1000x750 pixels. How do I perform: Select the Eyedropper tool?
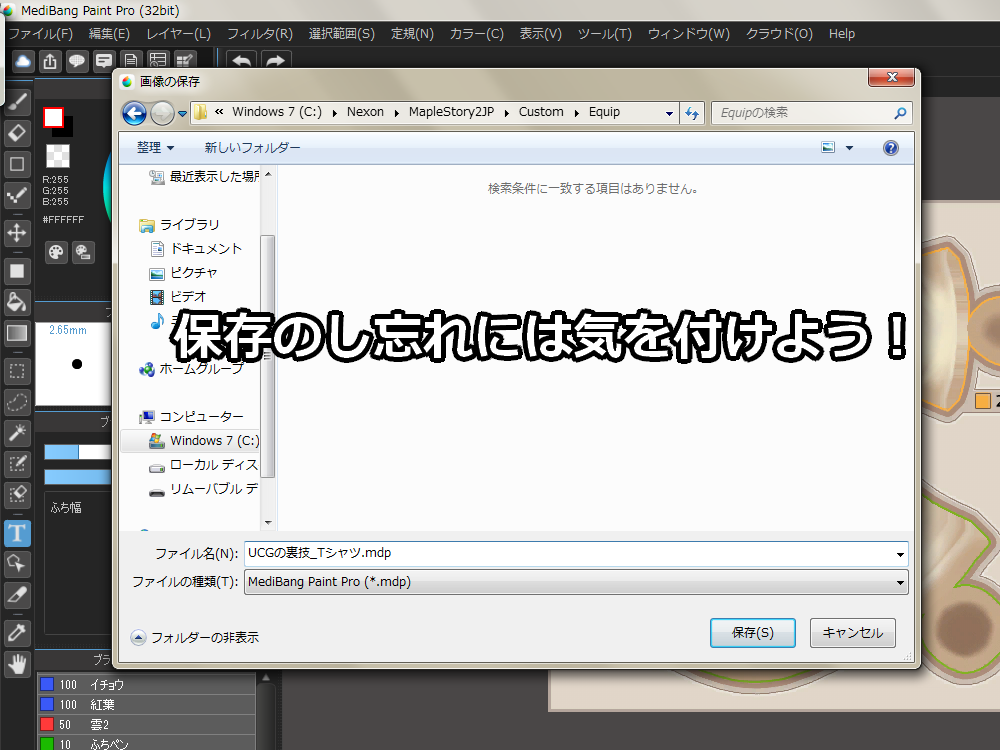[x=17, y=633]
